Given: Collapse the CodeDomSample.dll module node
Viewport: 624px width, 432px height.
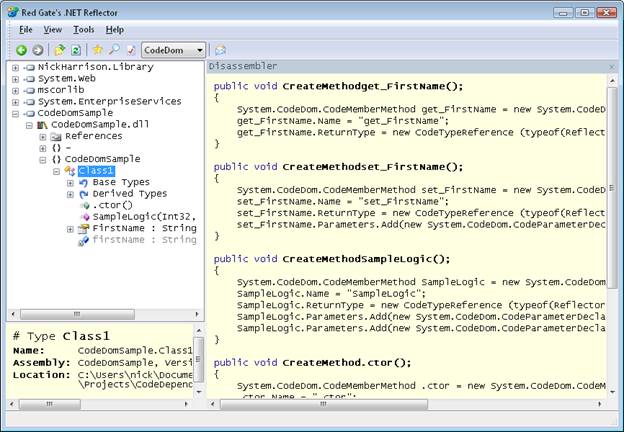Looking at the screenshot, I should coord(29,125).
